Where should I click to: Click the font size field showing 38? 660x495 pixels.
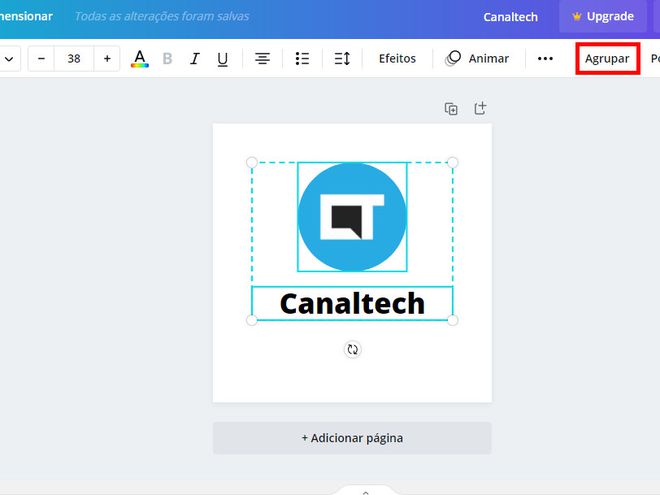click(x=74, y=59)
